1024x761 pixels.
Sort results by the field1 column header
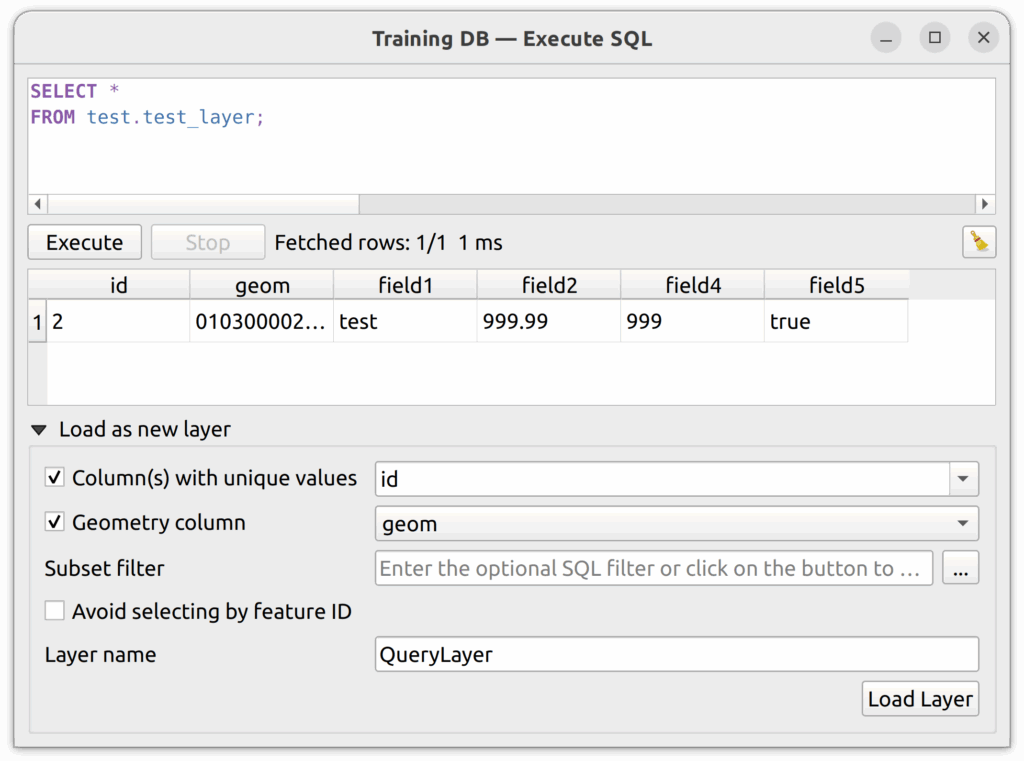405,286
